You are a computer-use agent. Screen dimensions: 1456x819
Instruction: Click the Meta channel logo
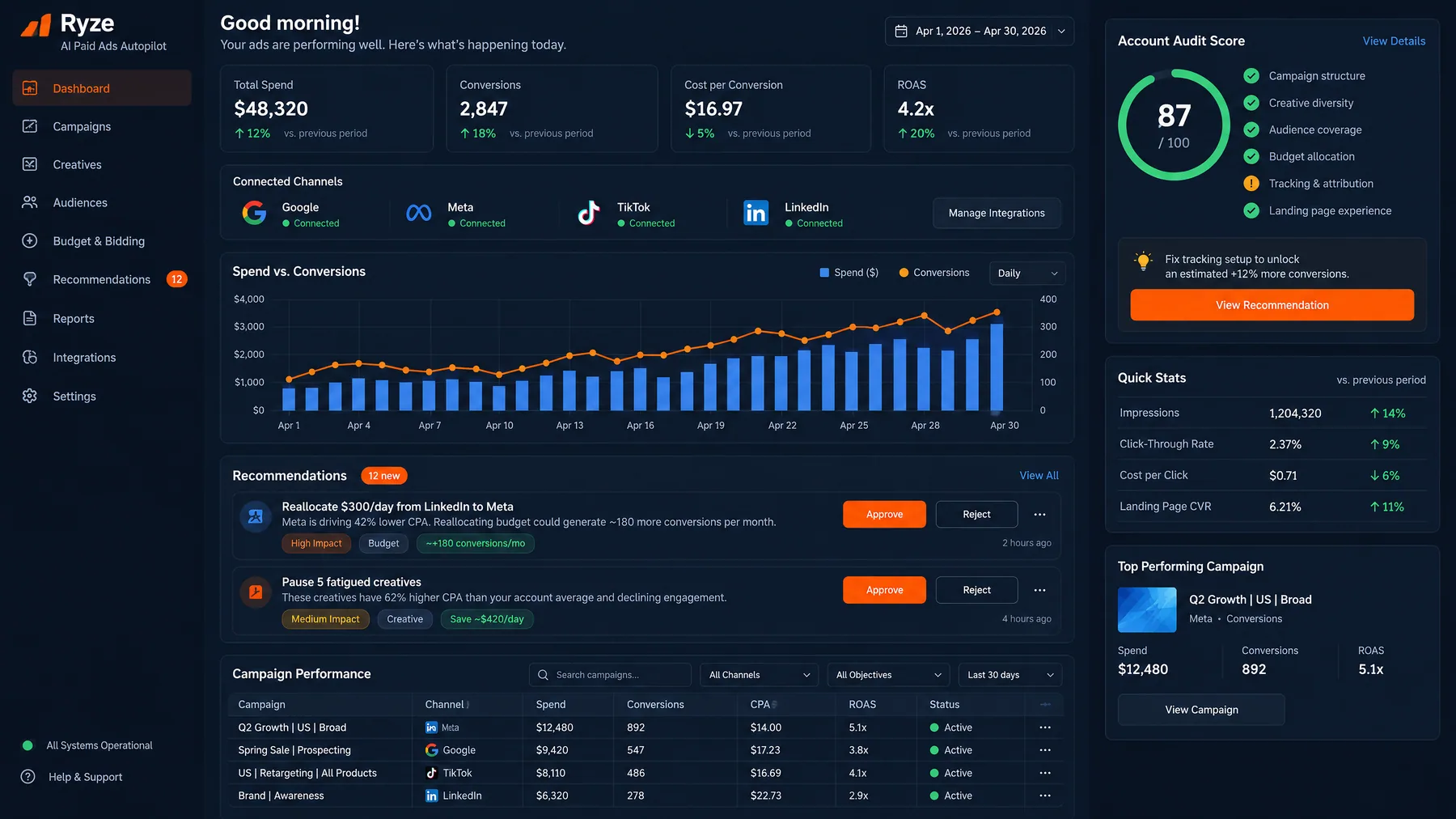point(419,213)
